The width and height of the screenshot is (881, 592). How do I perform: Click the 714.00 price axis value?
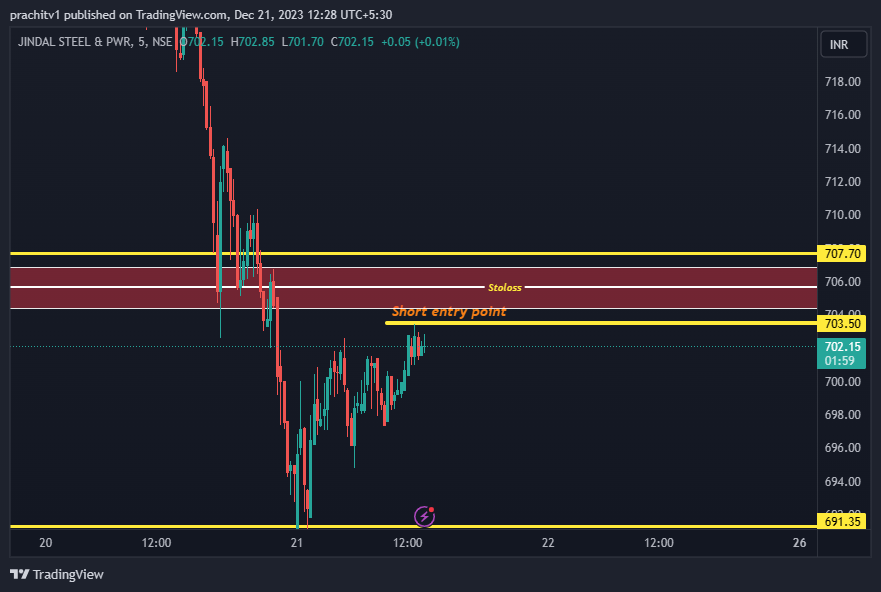tap(842, 148)
